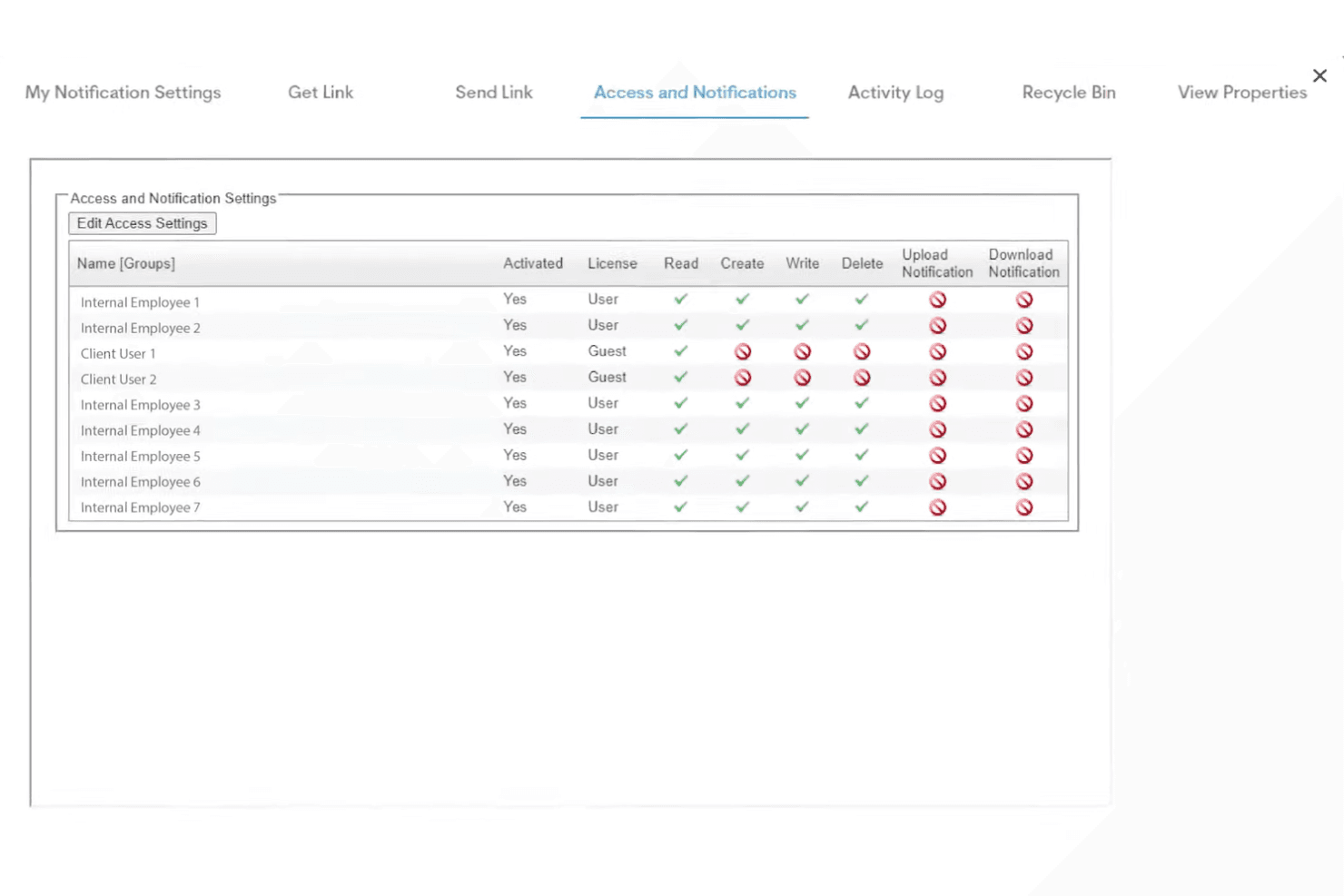
Task: Click the Name [Groups] column header
Action: pyautogui.click(x=126, y=263)
